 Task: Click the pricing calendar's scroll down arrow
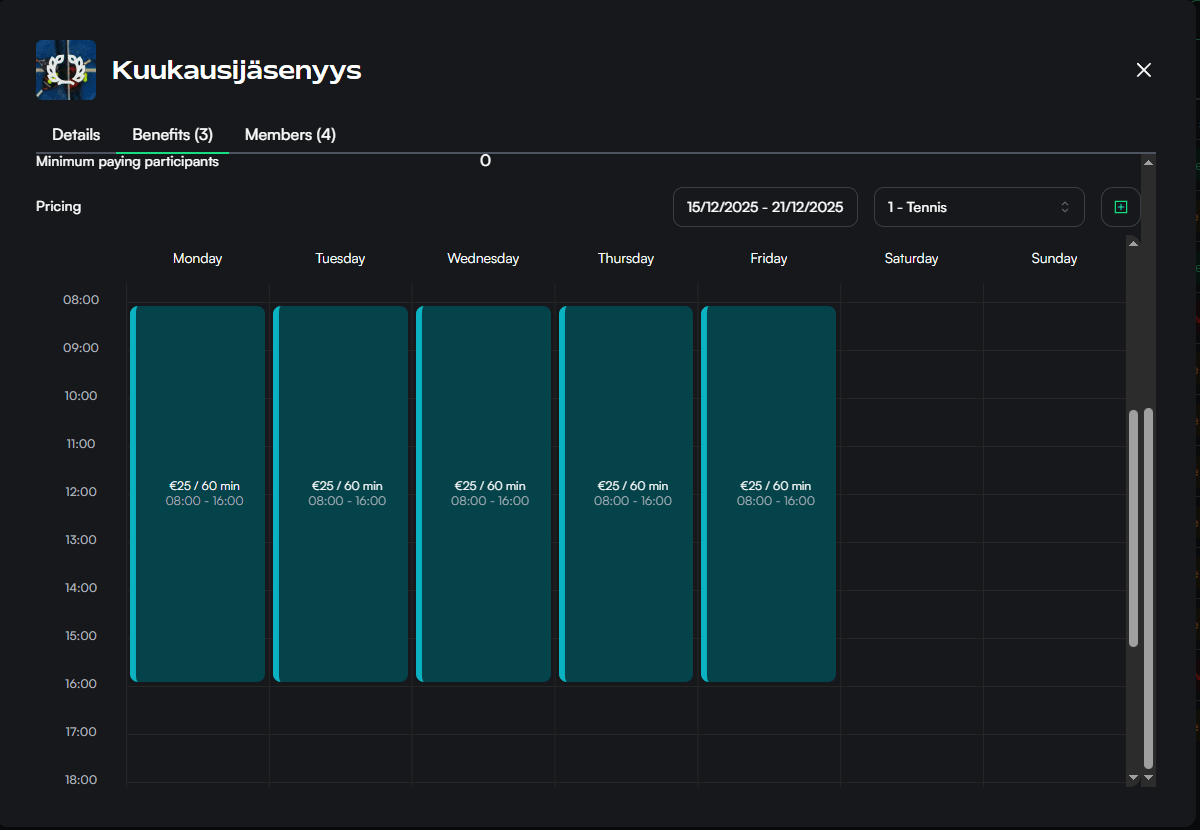click(1133, 777)
